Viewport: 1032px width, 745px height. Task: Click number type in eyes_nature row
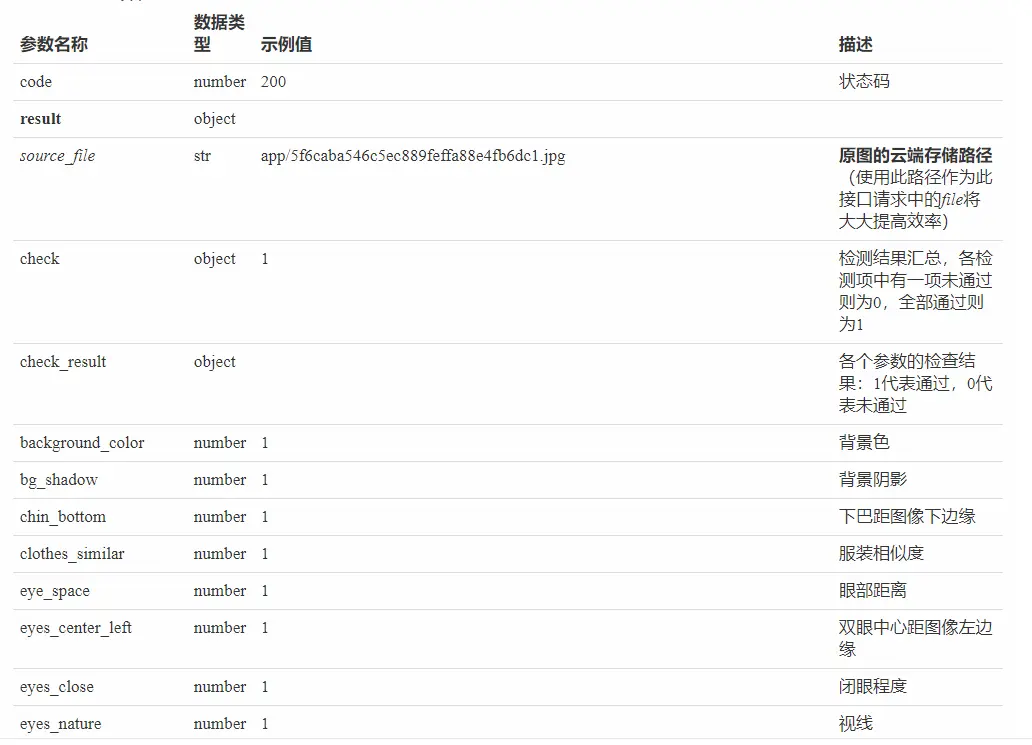pyautogui.click(x=220, y=724)
